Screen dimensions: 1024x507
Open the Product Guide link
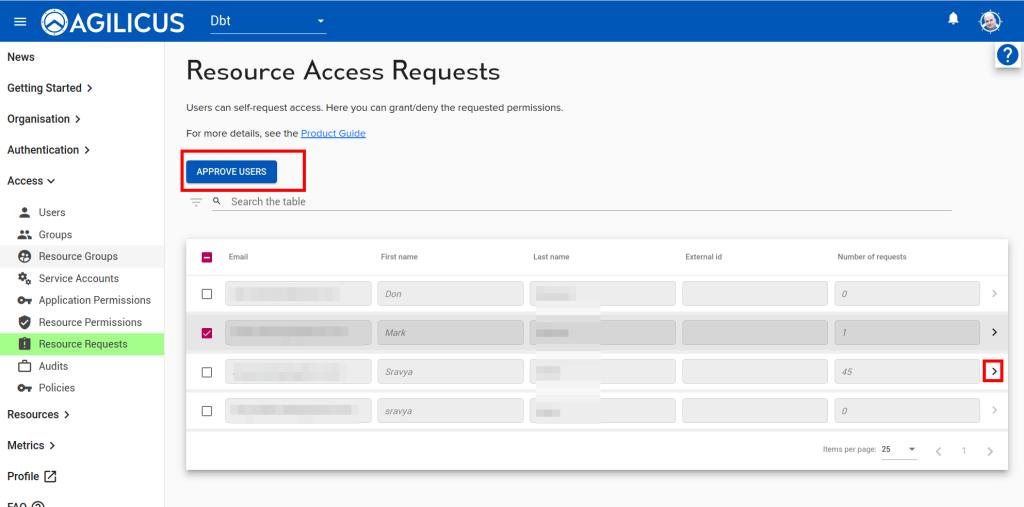click(x=333, y=133)
